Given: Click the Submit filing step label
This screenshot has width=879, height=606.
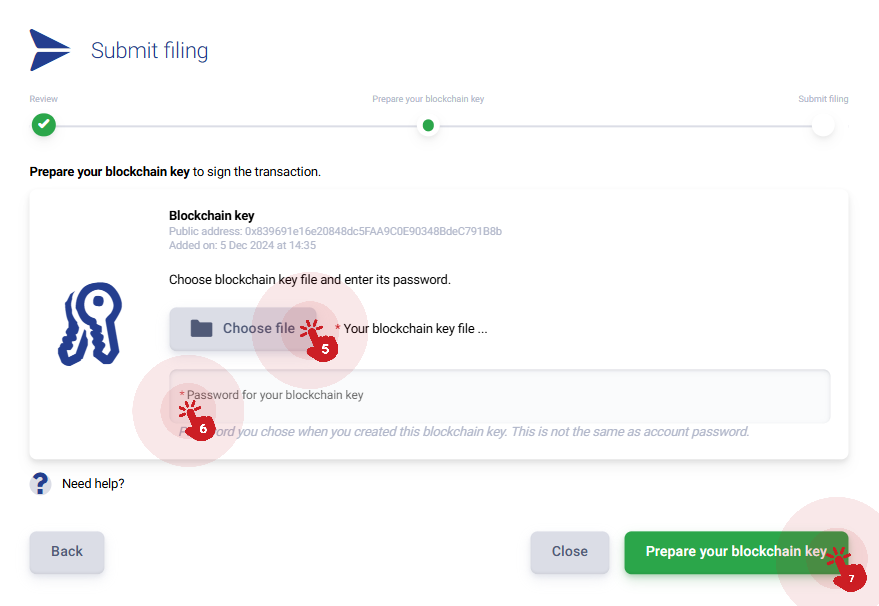Looking at the screenshot, I should point(823,99).
